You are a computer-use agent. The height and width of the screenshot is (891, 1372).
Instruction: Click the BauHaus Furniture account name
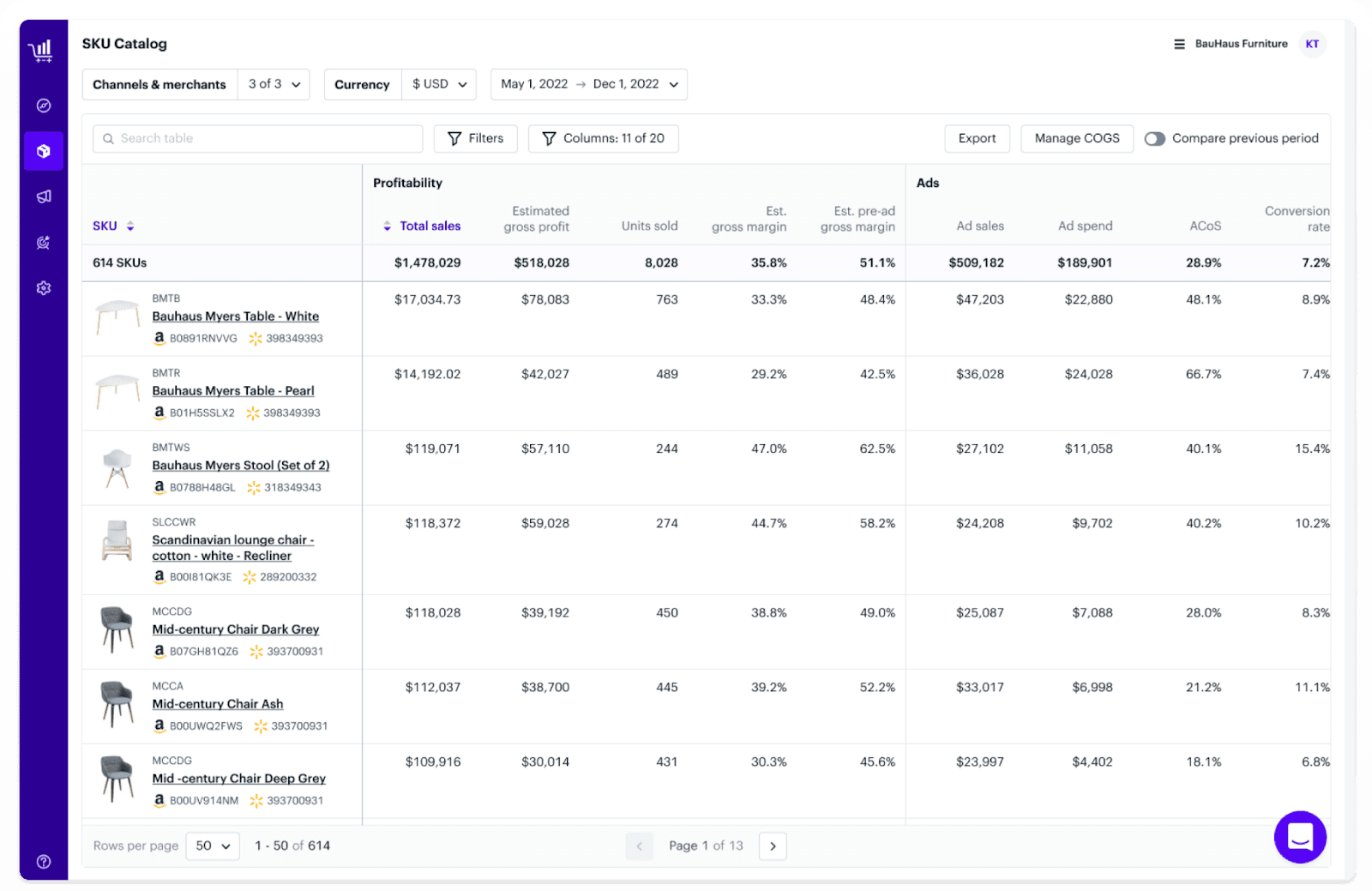click(1242, 44)
